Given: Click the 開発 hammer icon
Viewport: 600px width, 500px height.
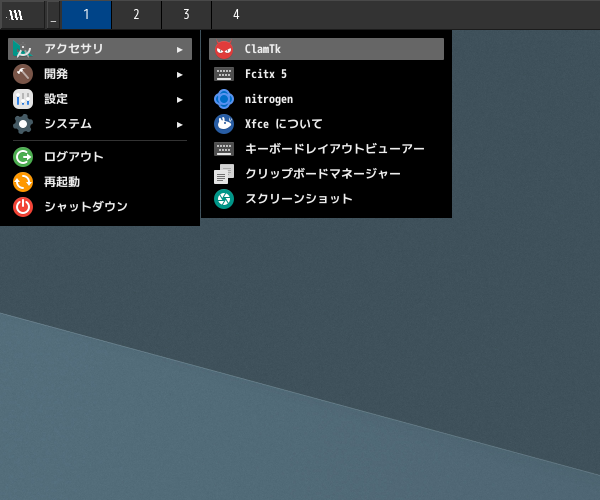Looking at the screenshot, I should 23,74.
